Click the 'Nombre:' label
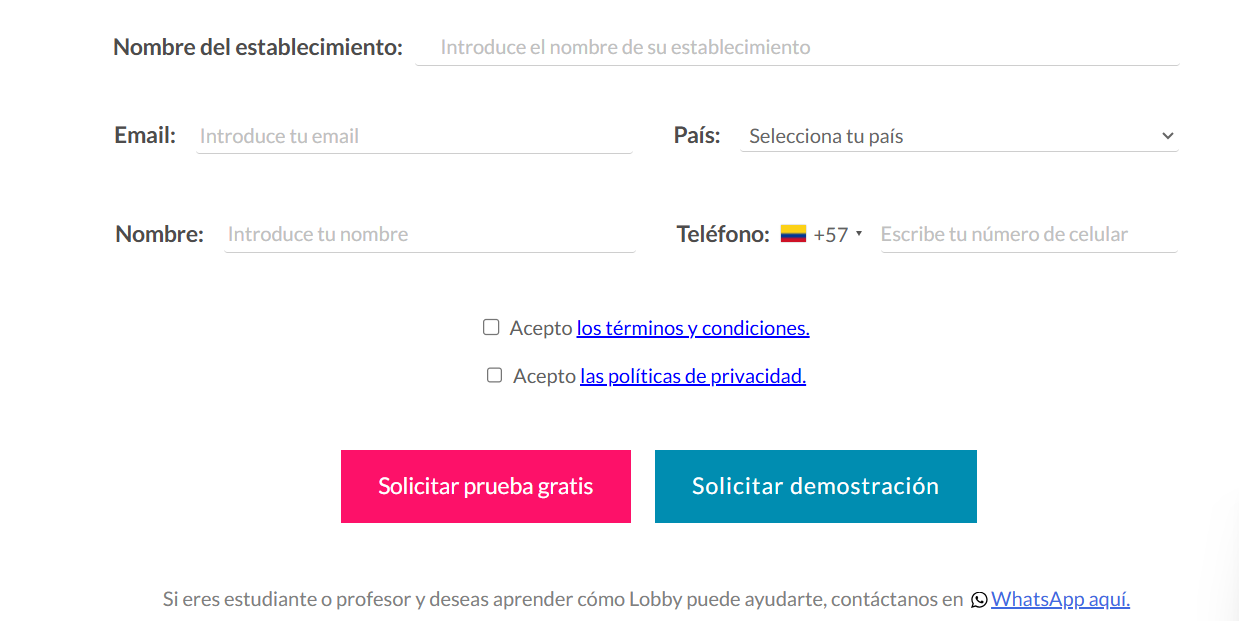 tap(160, 234)
